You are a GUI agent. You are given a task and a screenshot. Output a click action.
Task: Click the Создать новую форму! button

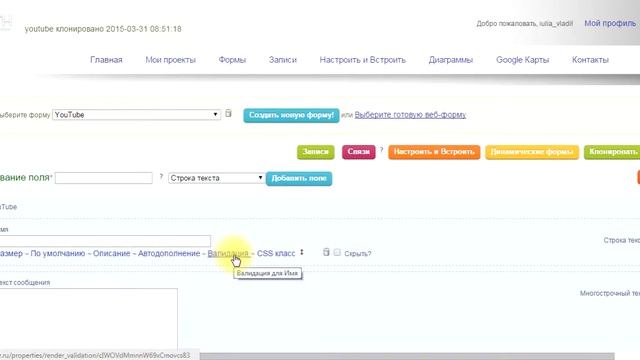tap(291, 115)
